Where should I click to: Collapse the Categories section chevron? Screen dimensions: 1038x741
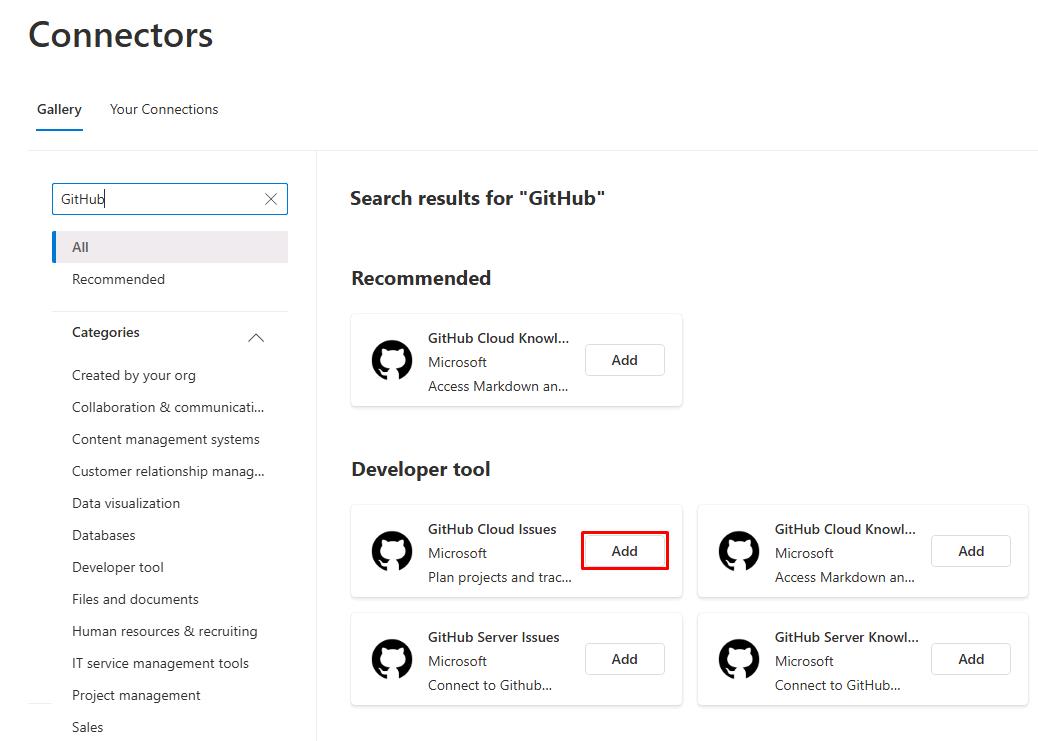tap(256, 338)
